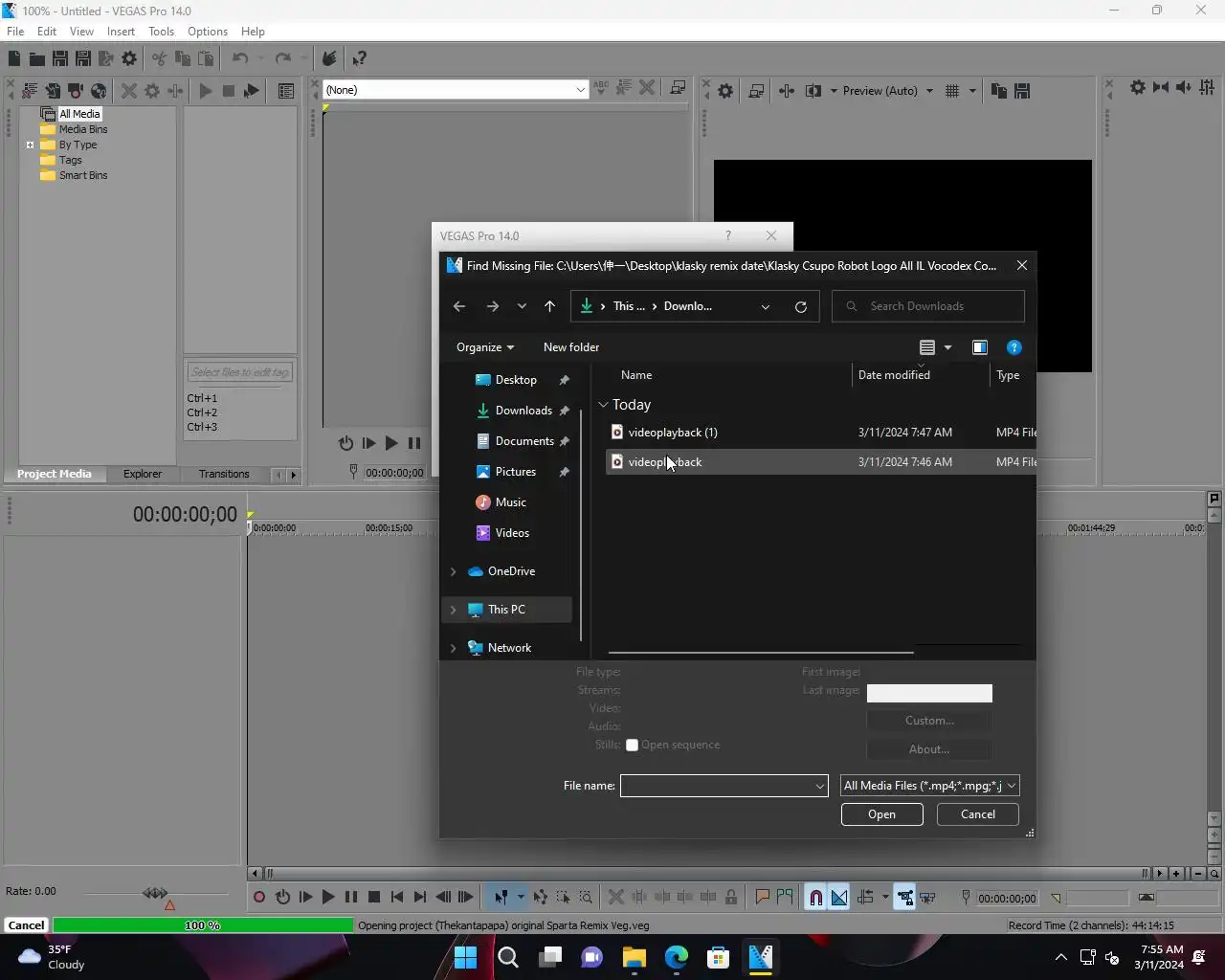1225x980 pixels.
Task: Click the Search Downloads field
Action: click(x=928, y=306)
